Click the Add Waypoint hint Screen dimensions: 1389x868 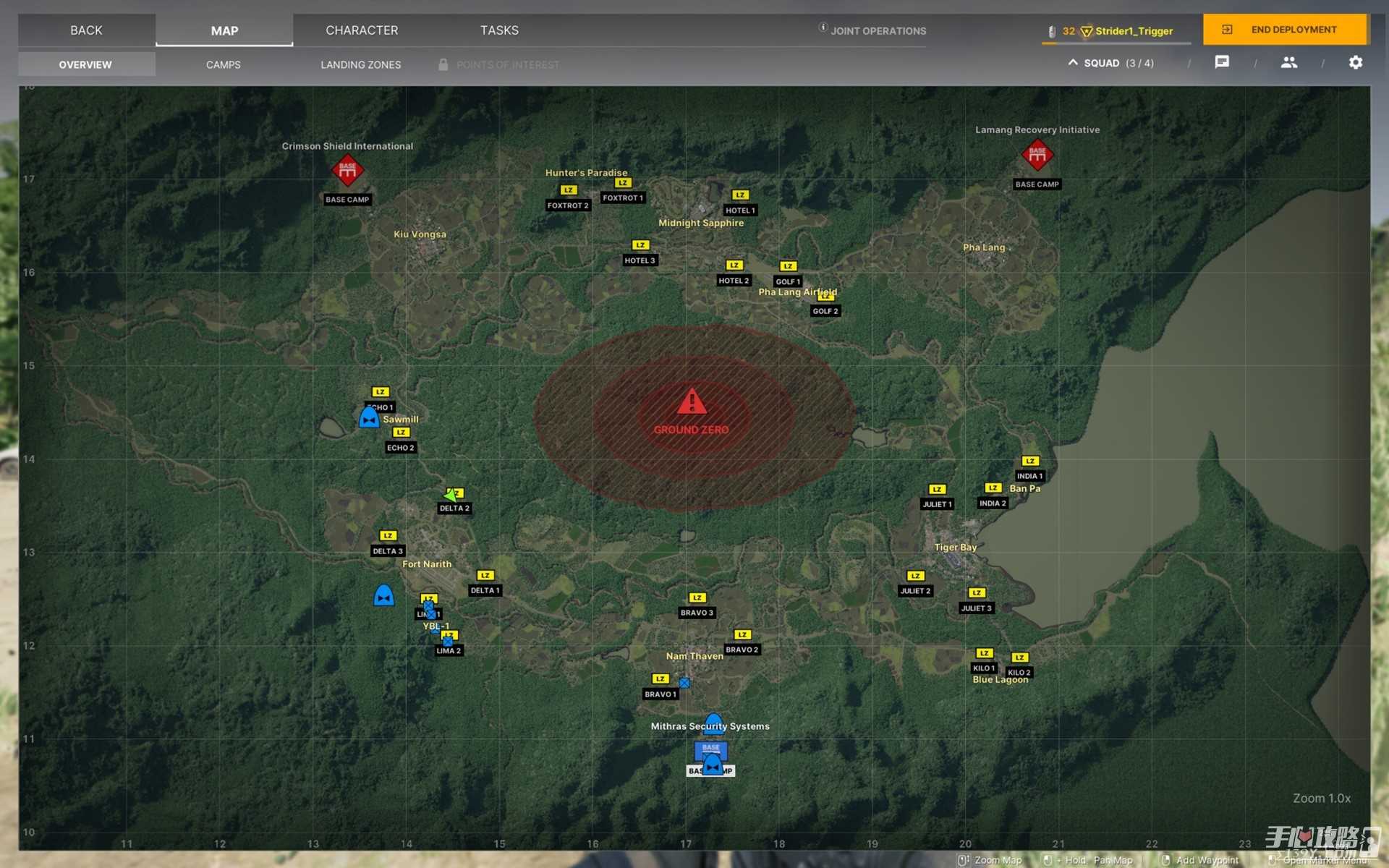1201,860
